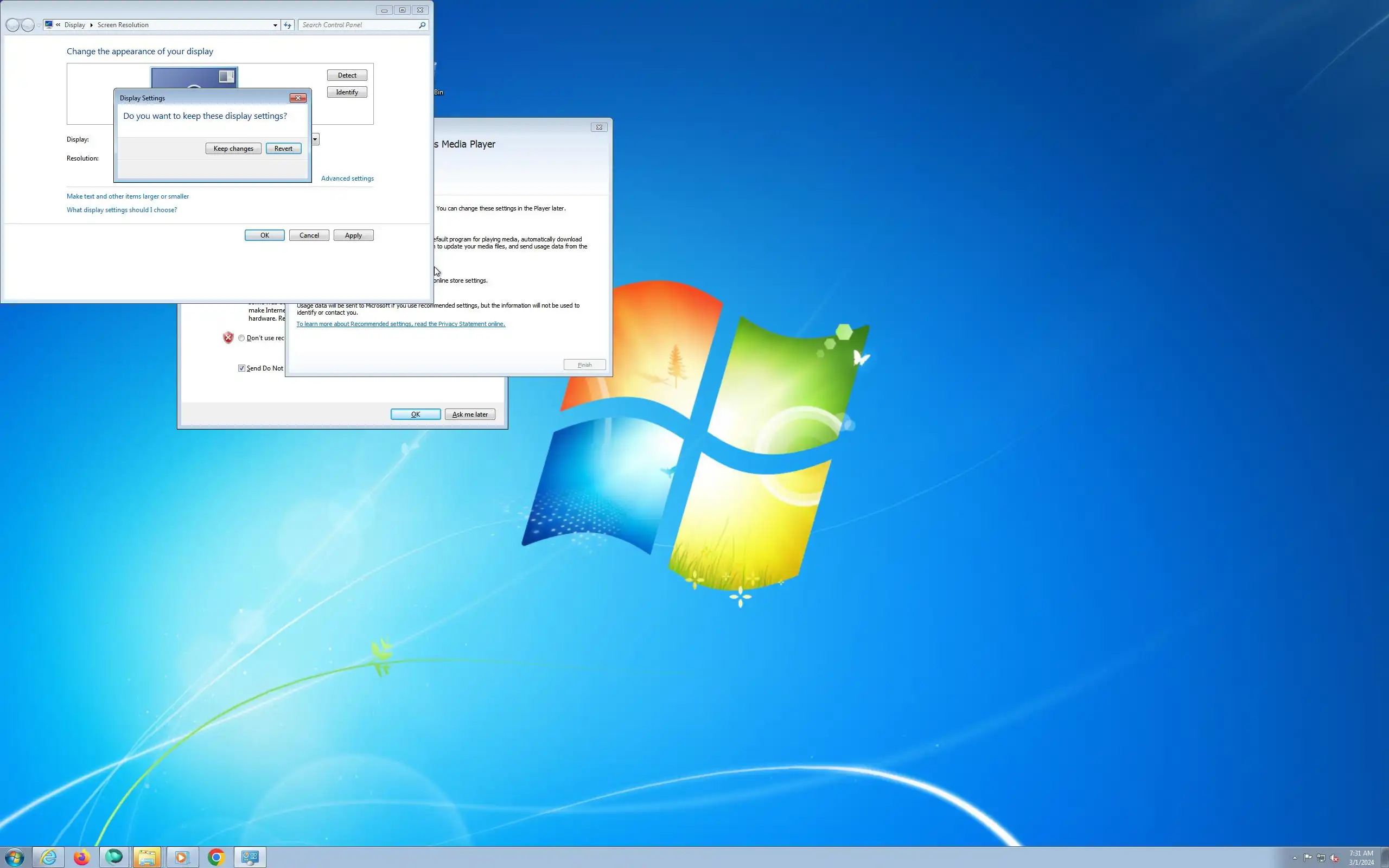Viewport: 1389px width, 868px height.
Task: Click Keep changes in Display Settings
Action: (233, 148)
